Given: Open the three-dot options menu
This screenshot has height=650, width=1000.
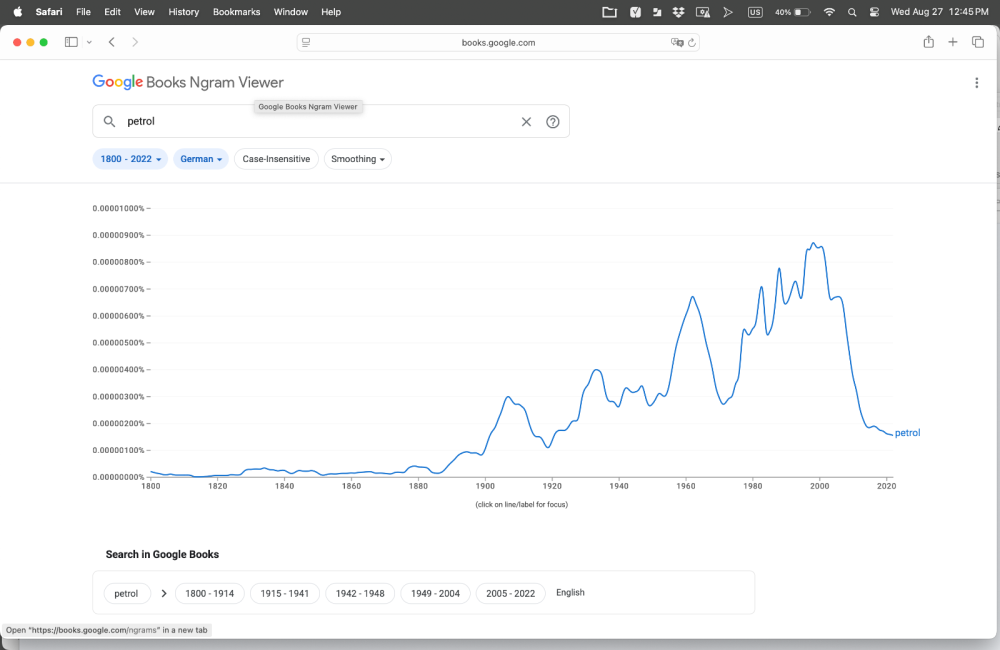Looking at the screenshot, I should pos(976,83).
